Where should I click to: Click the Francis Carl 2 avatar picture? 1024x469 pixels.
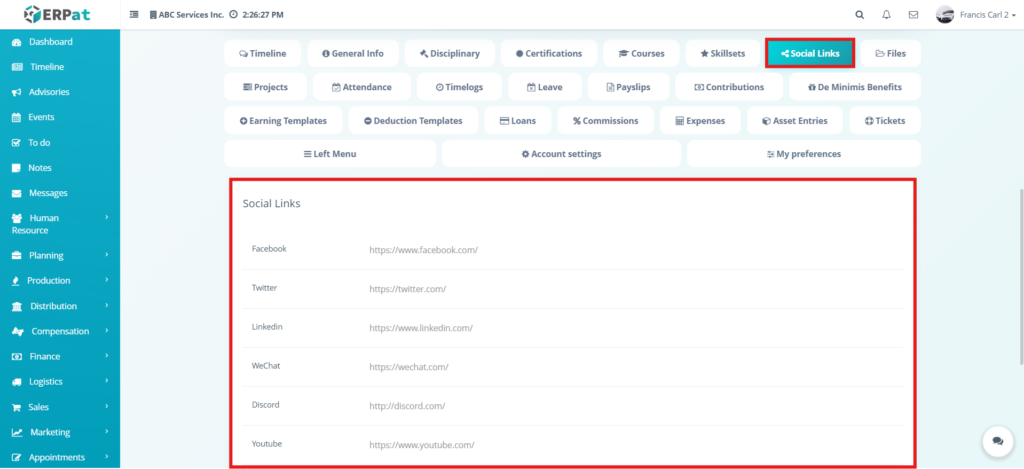click(944, 14)
